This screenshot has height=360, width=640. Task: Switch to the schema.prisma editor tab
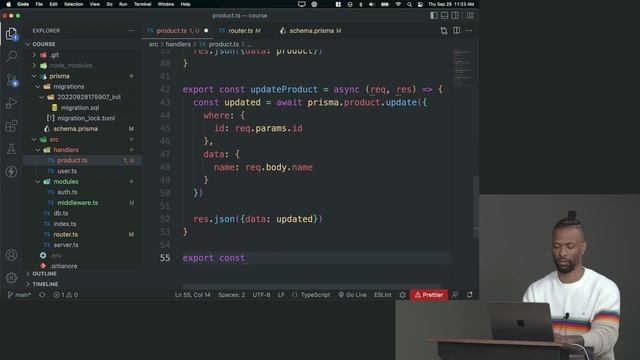point(311,31)
